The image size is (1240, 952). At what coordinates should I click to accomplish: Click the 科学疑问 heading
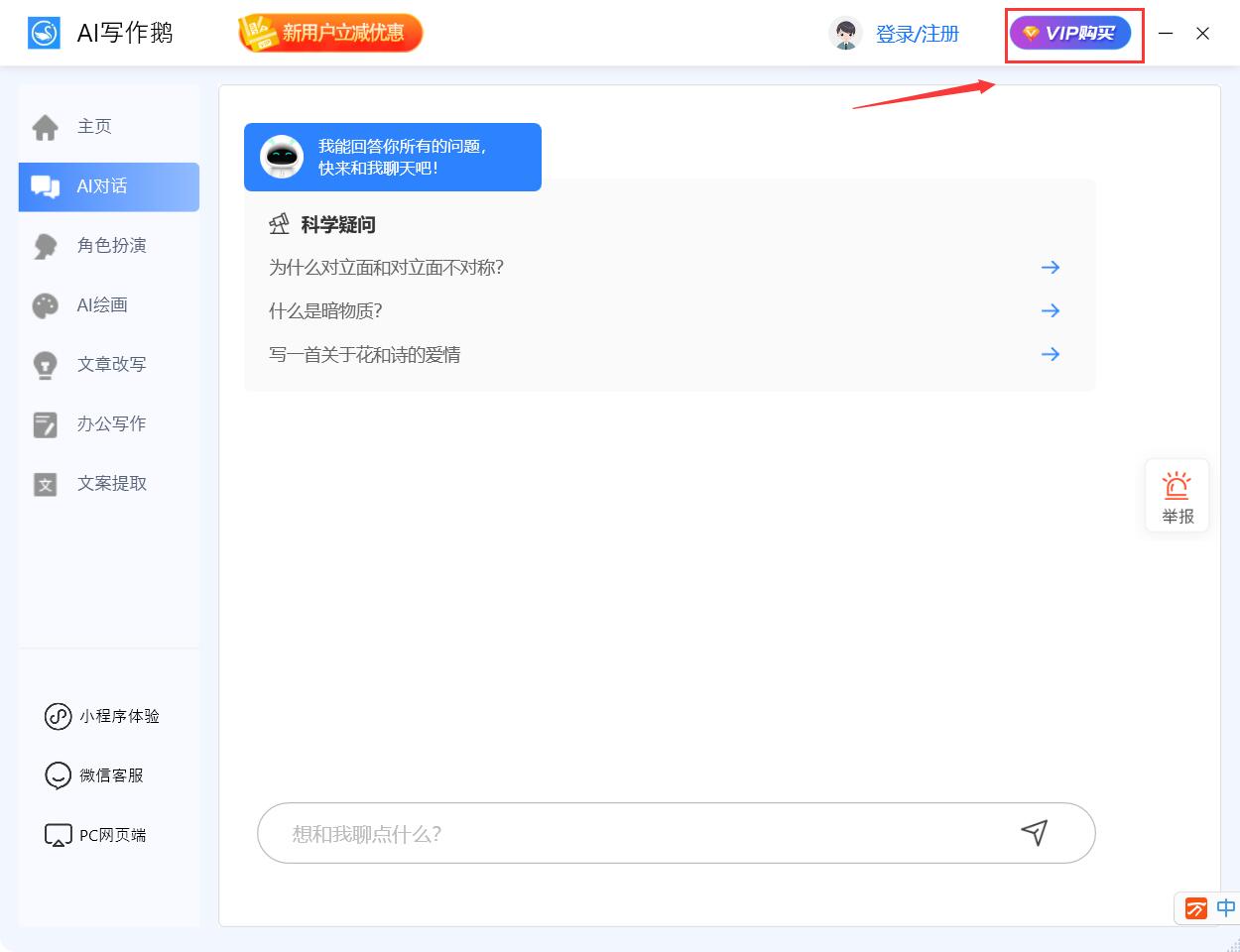[x=338, y=225]
